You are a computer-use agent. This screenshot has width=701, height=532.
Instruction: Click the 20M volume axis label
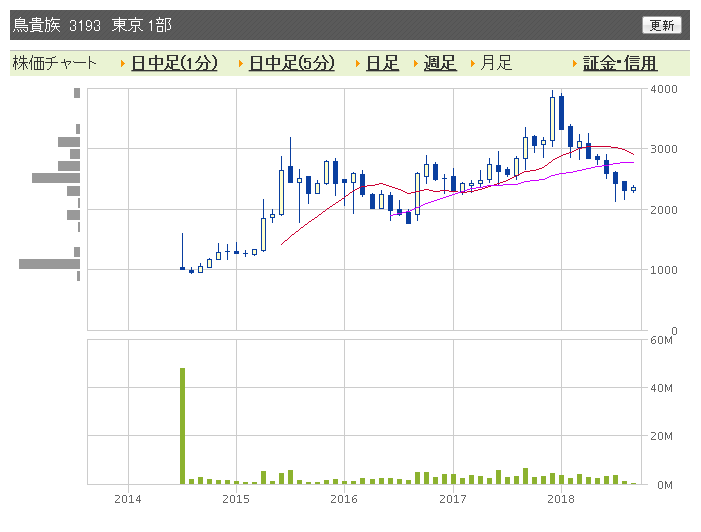point(662,436)
